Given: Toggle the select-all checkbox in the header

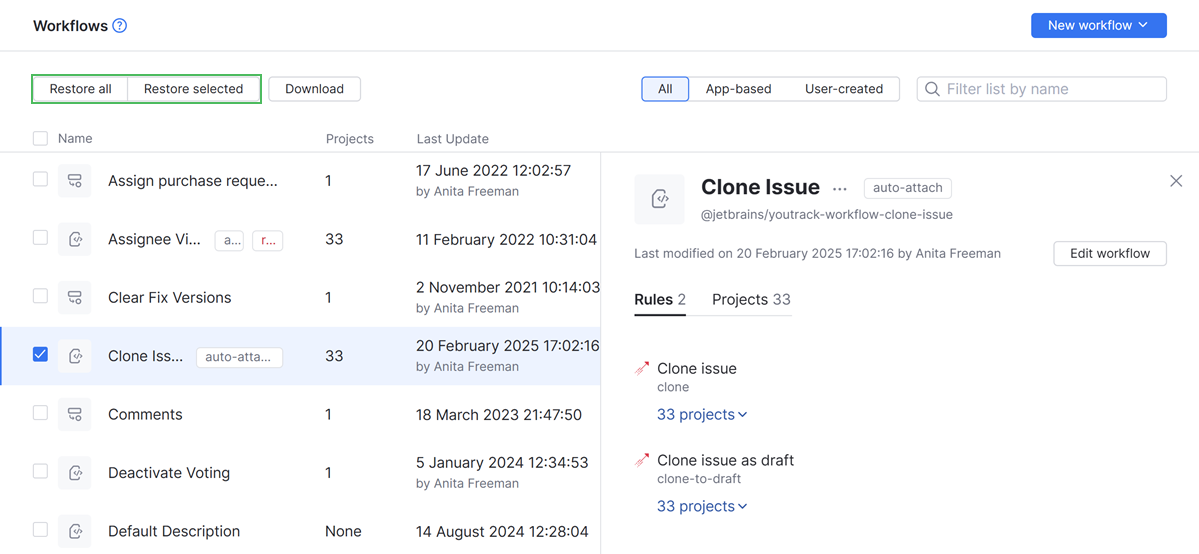Looking at the screenshot, I should point(40,138).
